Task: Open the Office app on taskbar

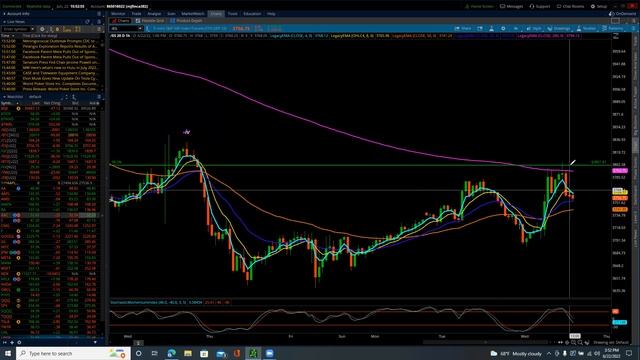Action: click(x=237, y=353)
